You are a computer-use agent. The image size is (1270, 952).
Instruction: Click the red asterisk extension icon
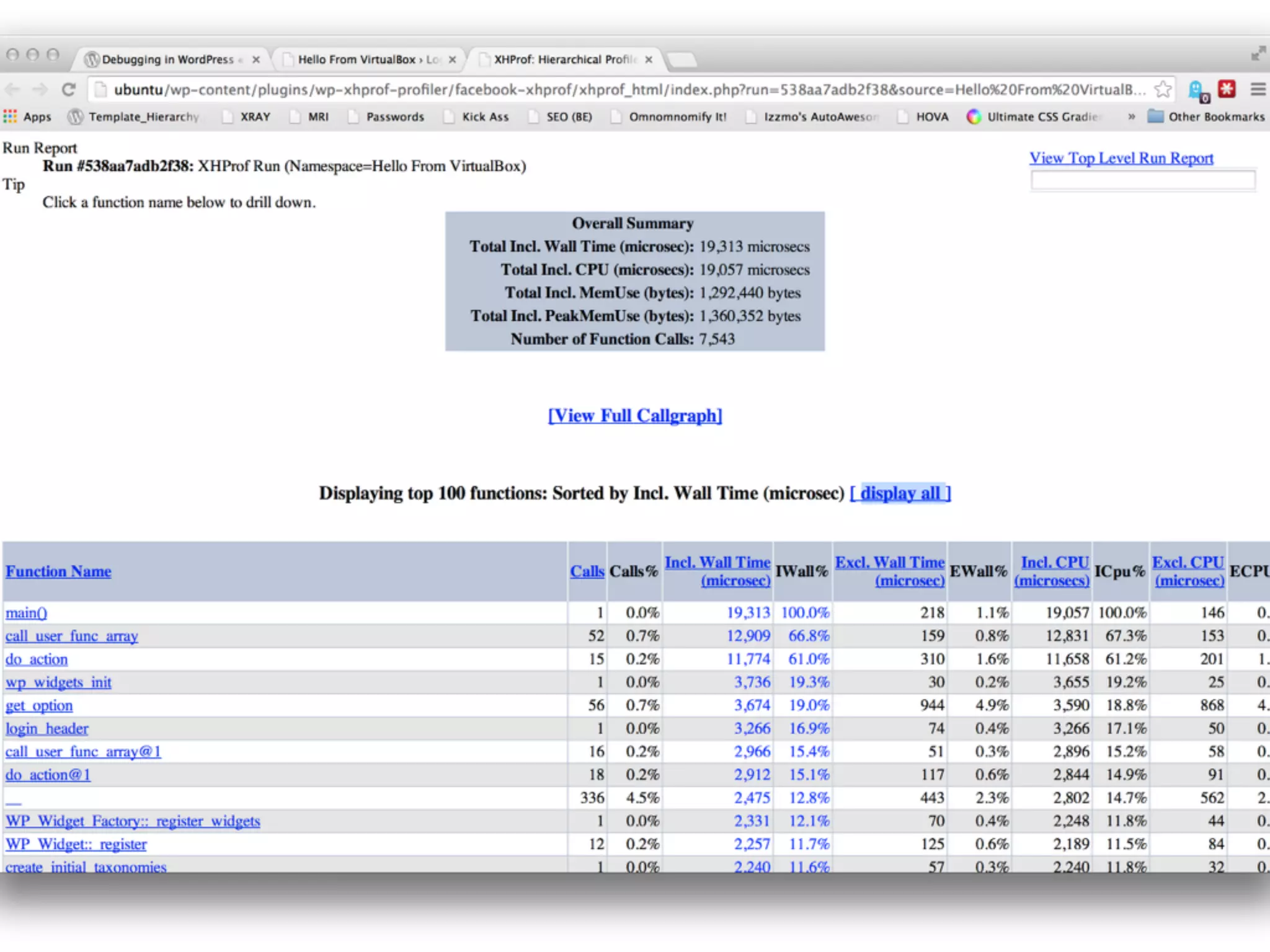pyautogui.click(x=1227, y=89)
